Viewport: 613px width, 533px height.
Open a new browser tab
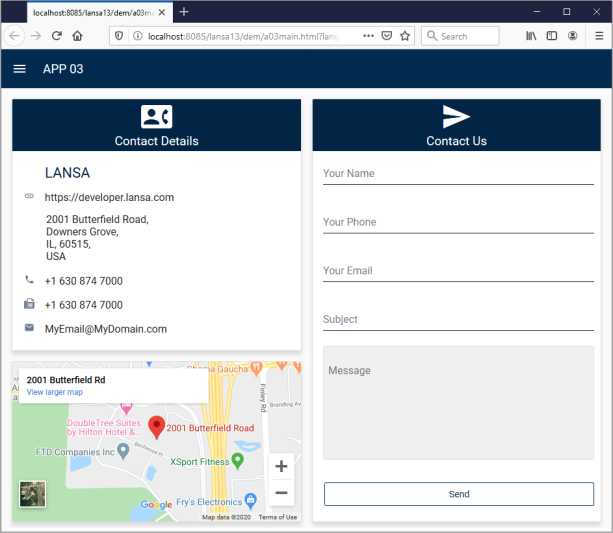[184, 12]
